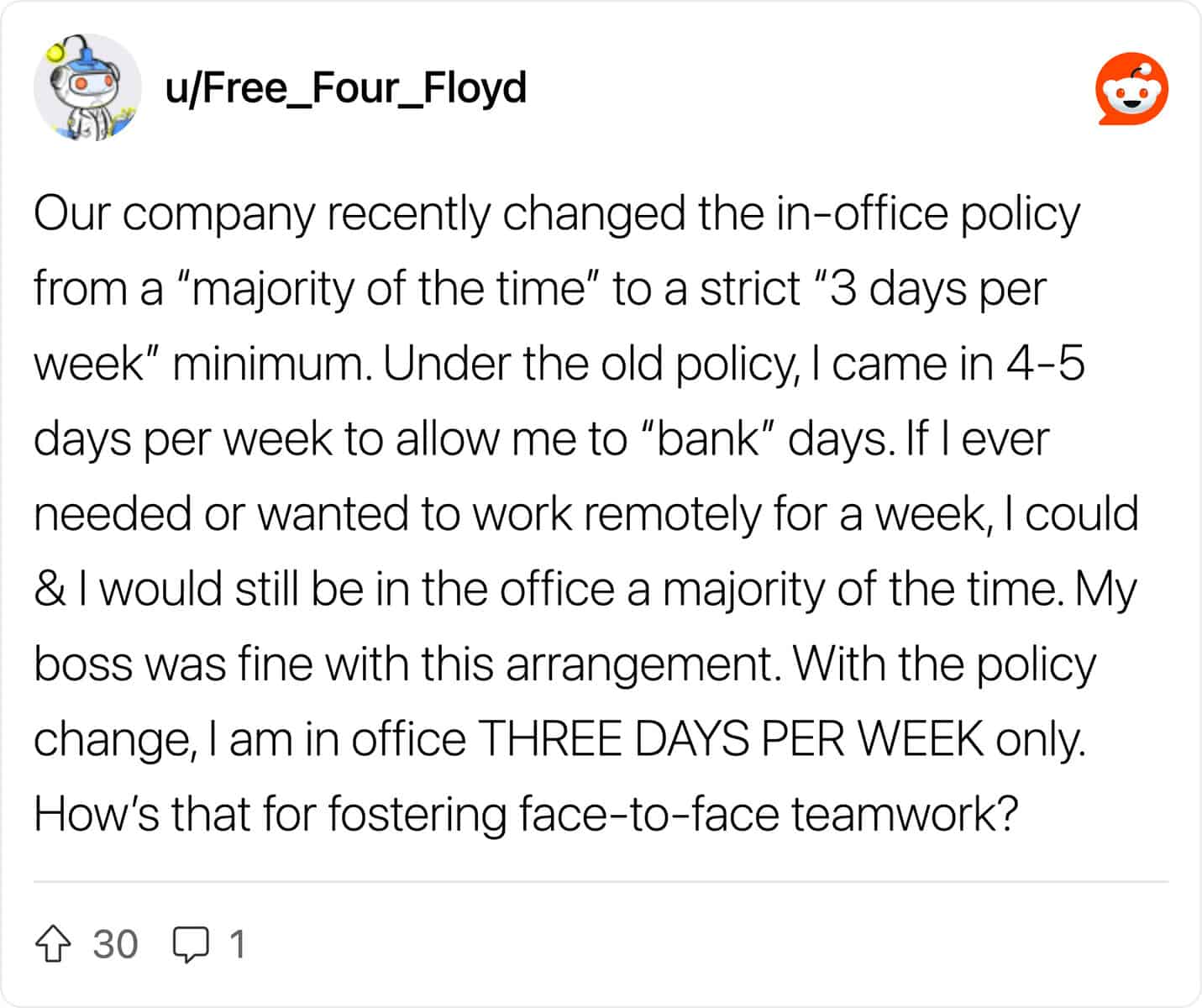Image resolution: width=1202 pixels, height=1008 pixels.
Task: Click the upvote arrow icon
Action: [x=53, y=943]
